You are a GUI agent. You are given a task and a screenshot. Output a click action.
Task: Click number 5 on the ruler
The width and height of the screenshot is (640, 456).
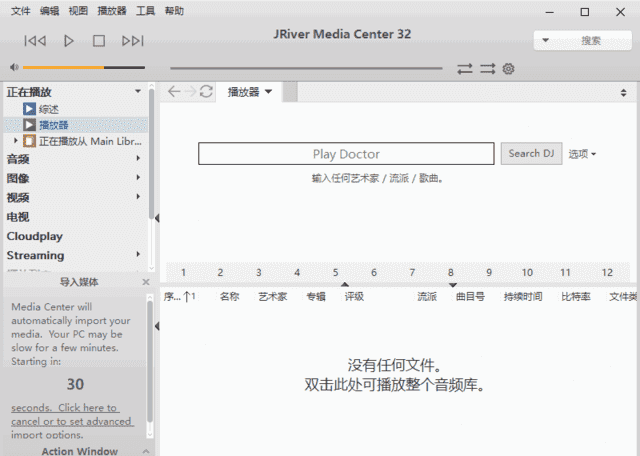[x=336, y=272]
